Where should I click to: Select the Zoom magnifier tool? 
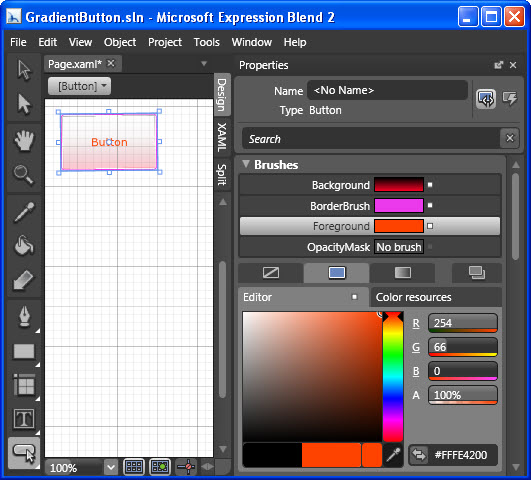point(24,175)
